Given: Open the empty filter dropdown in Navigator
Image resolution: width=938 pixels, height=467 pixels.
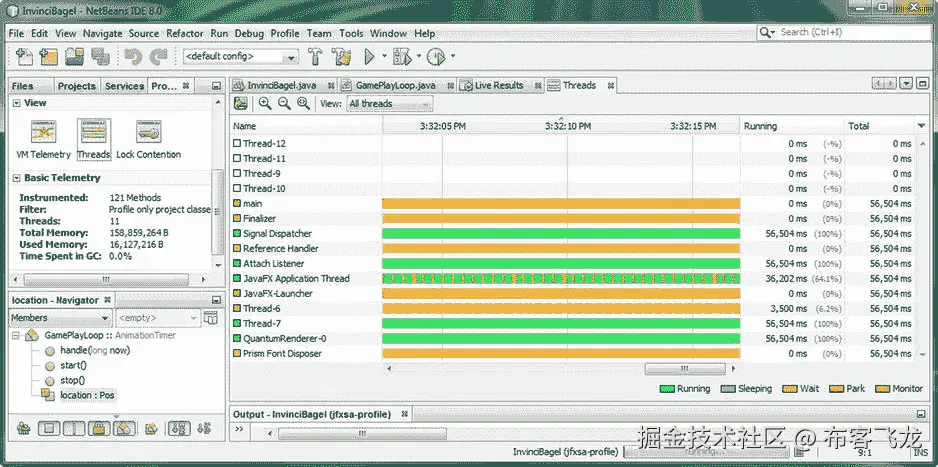Looking at the screenshot, I should pos(158,318).
